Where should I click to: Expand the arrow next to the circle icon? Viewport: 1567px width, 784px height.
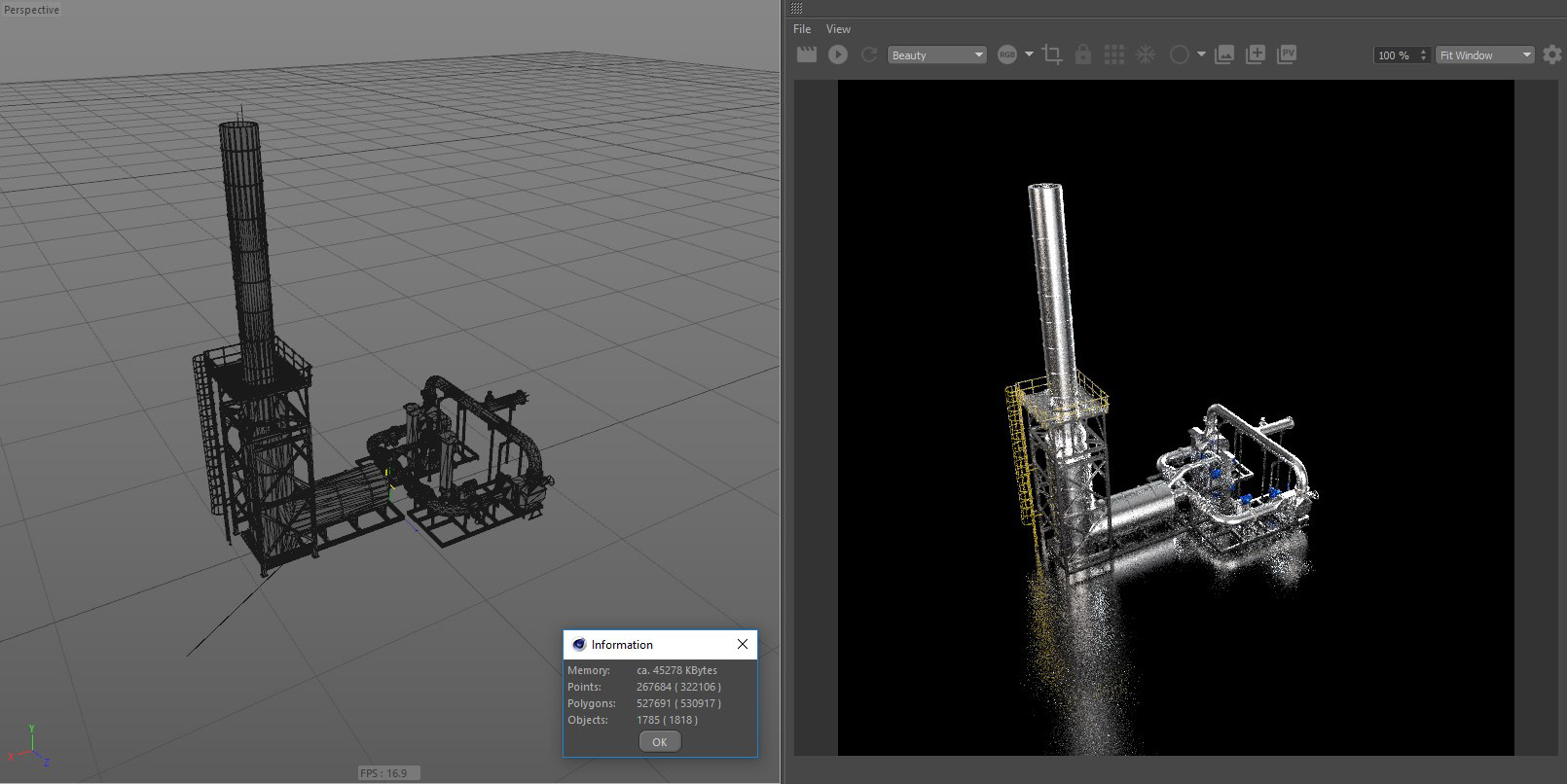coord(1201,54)
